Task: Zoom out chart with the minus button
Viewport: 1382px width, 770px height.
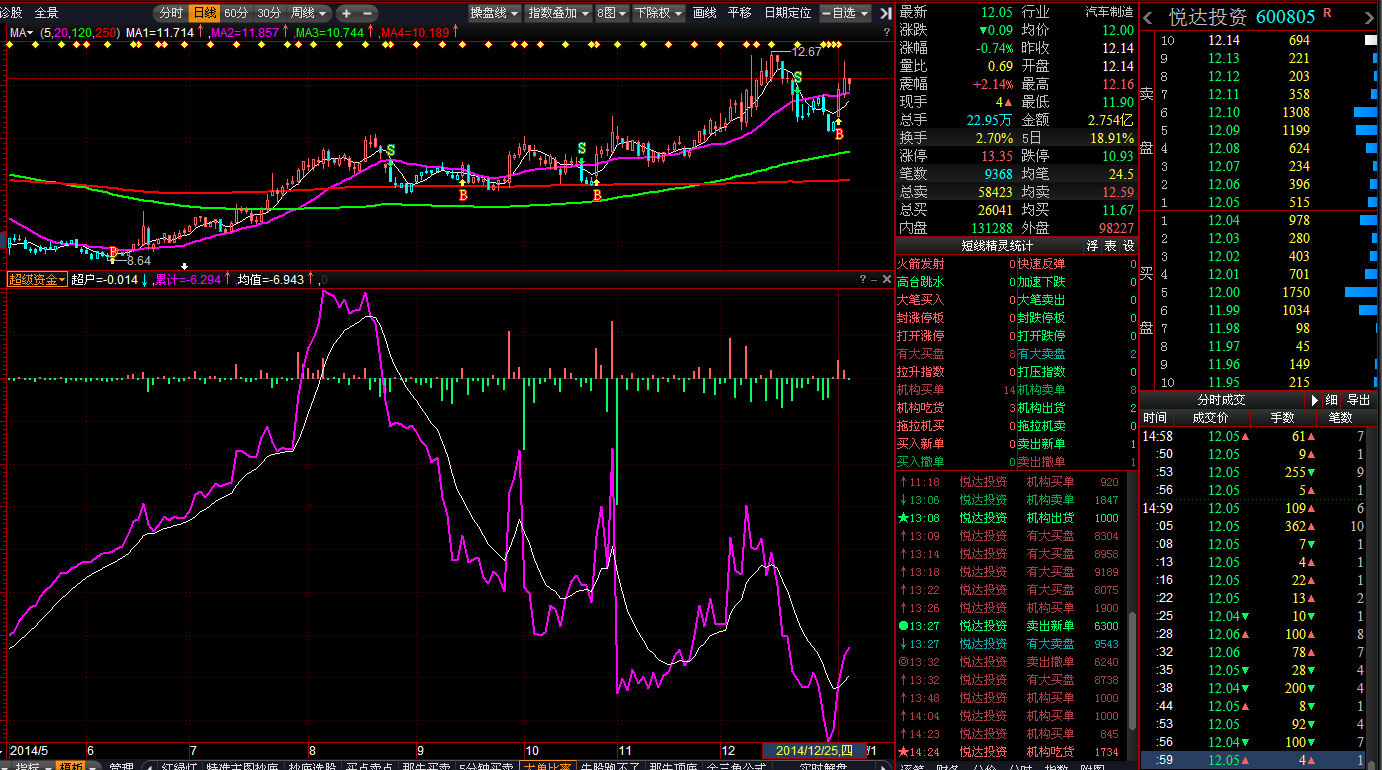Action: pyautogui.click(x=368, y=13)
